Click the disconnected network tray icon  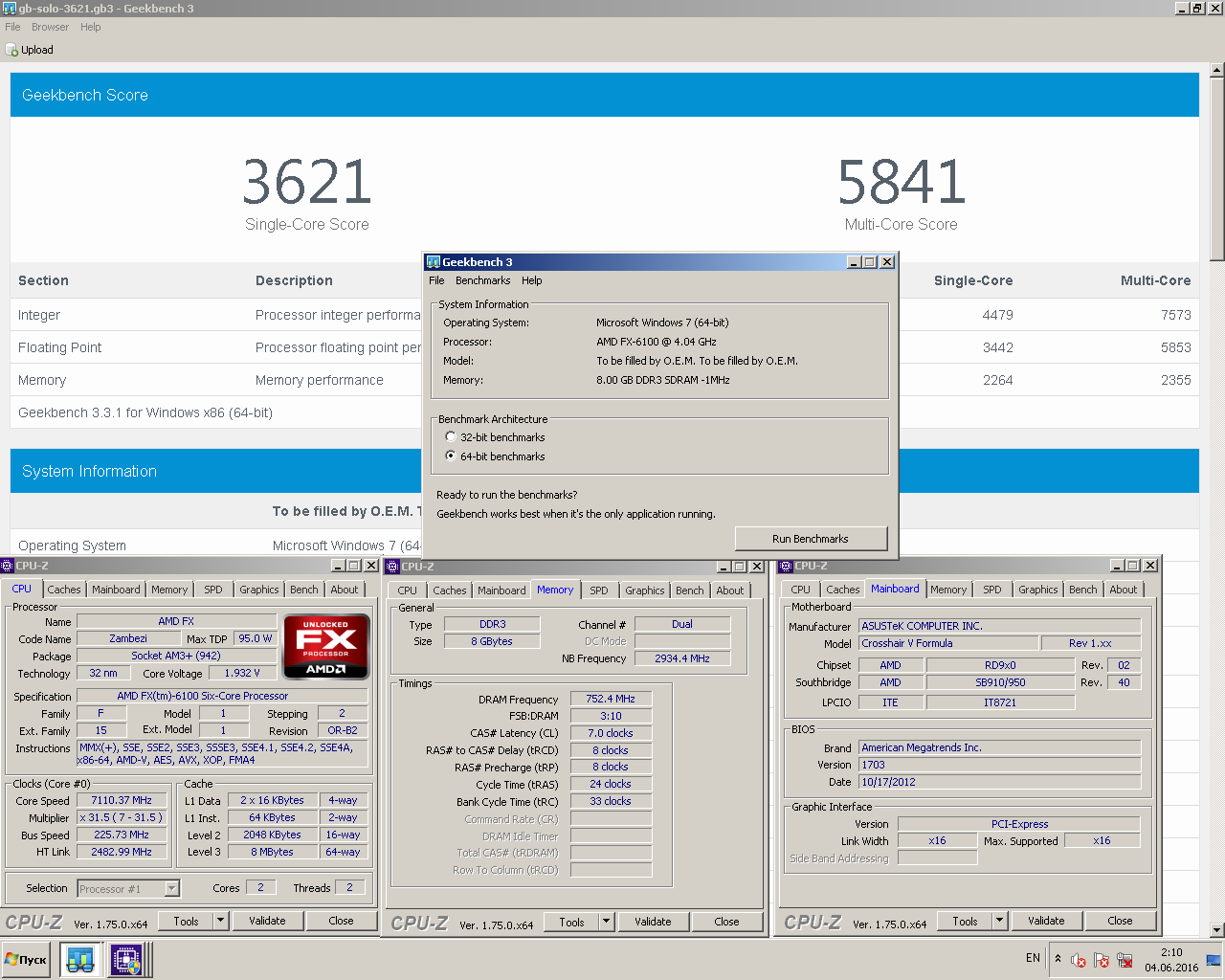(x=1125, y=959)
